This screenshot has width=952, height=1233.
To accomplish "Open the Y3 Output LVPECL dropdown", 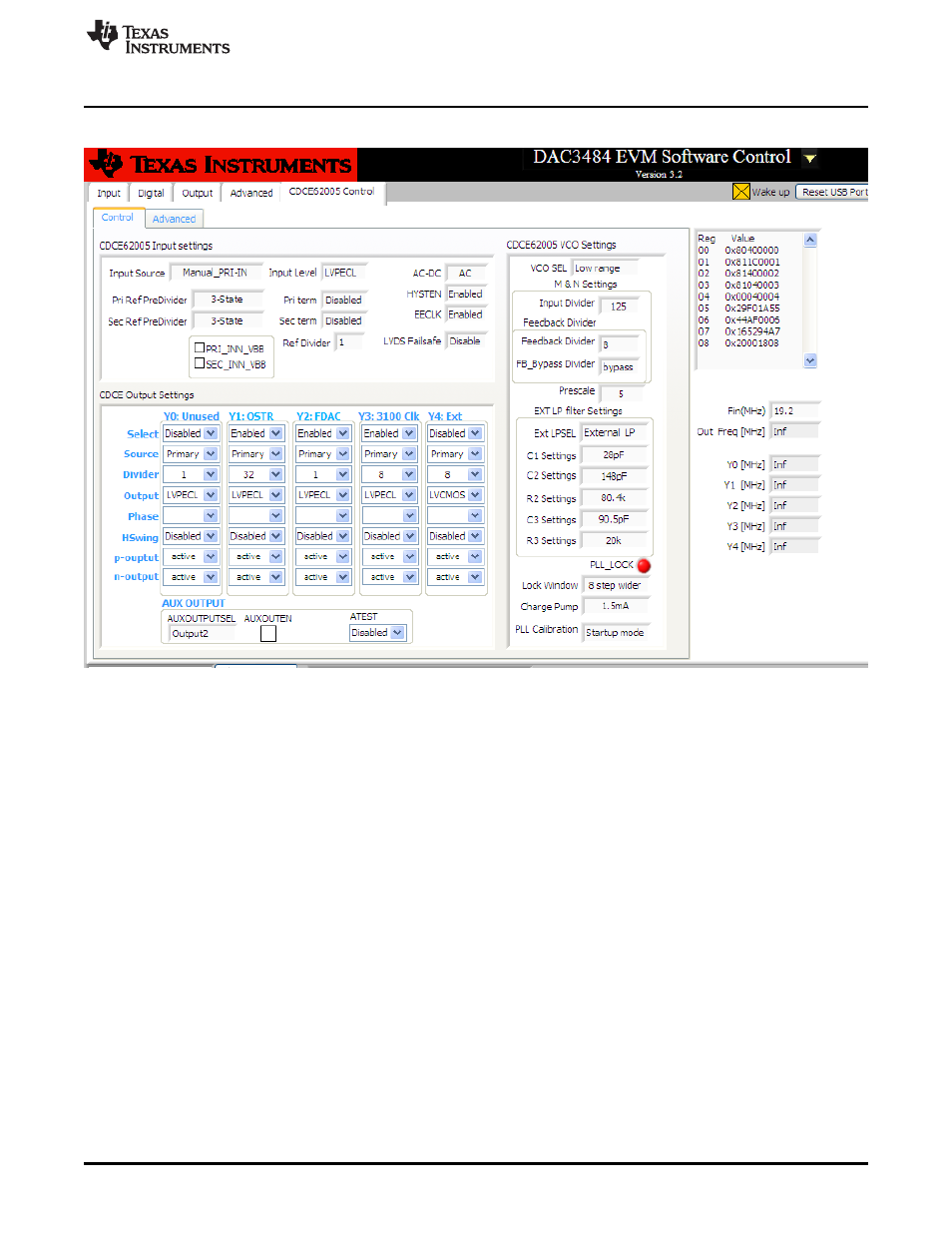I will click(x=390, y=495).
